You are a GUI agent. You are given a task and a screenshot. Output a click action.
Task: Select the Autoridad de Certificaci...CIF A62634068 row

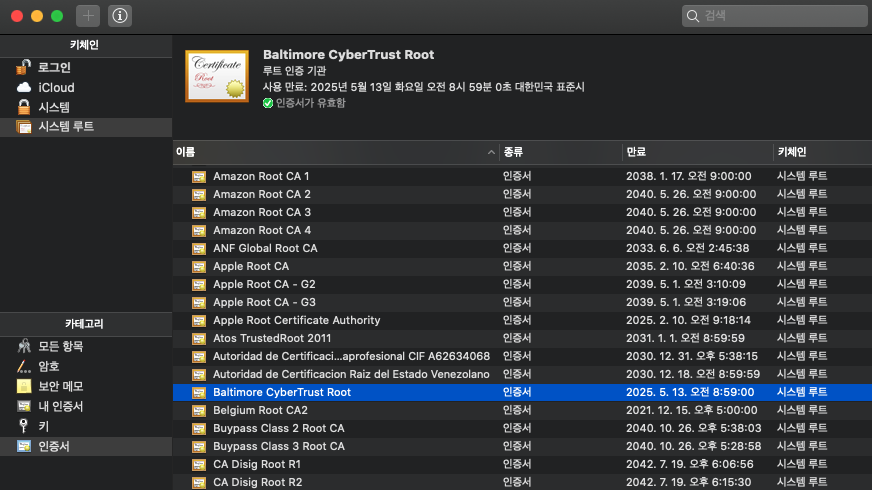coord(522,356)
